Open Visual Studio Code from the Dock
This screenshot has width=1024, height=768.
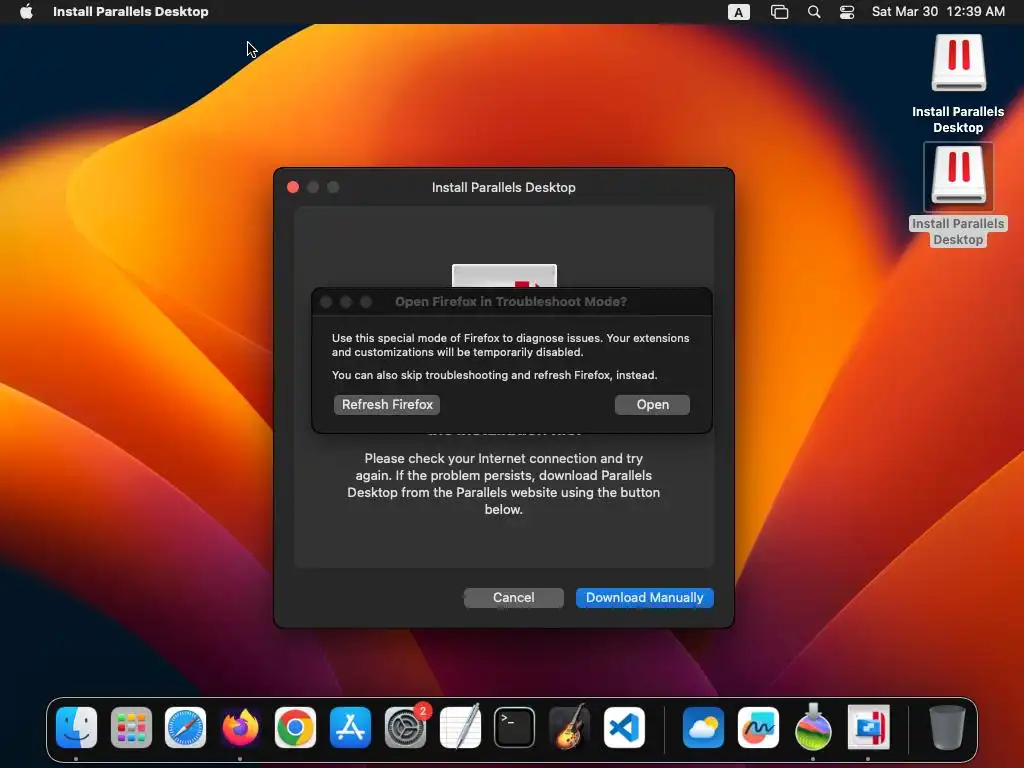coord(624,727)
